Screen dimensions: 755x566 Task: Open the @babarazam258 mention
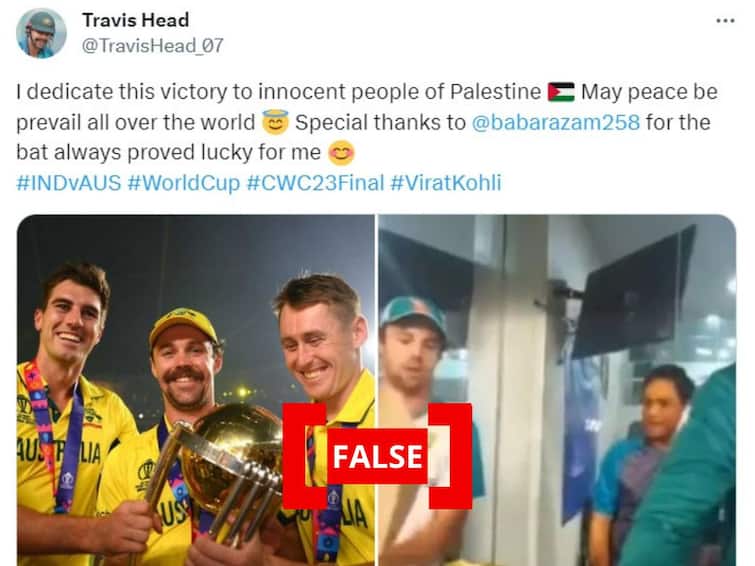(556, 122)
